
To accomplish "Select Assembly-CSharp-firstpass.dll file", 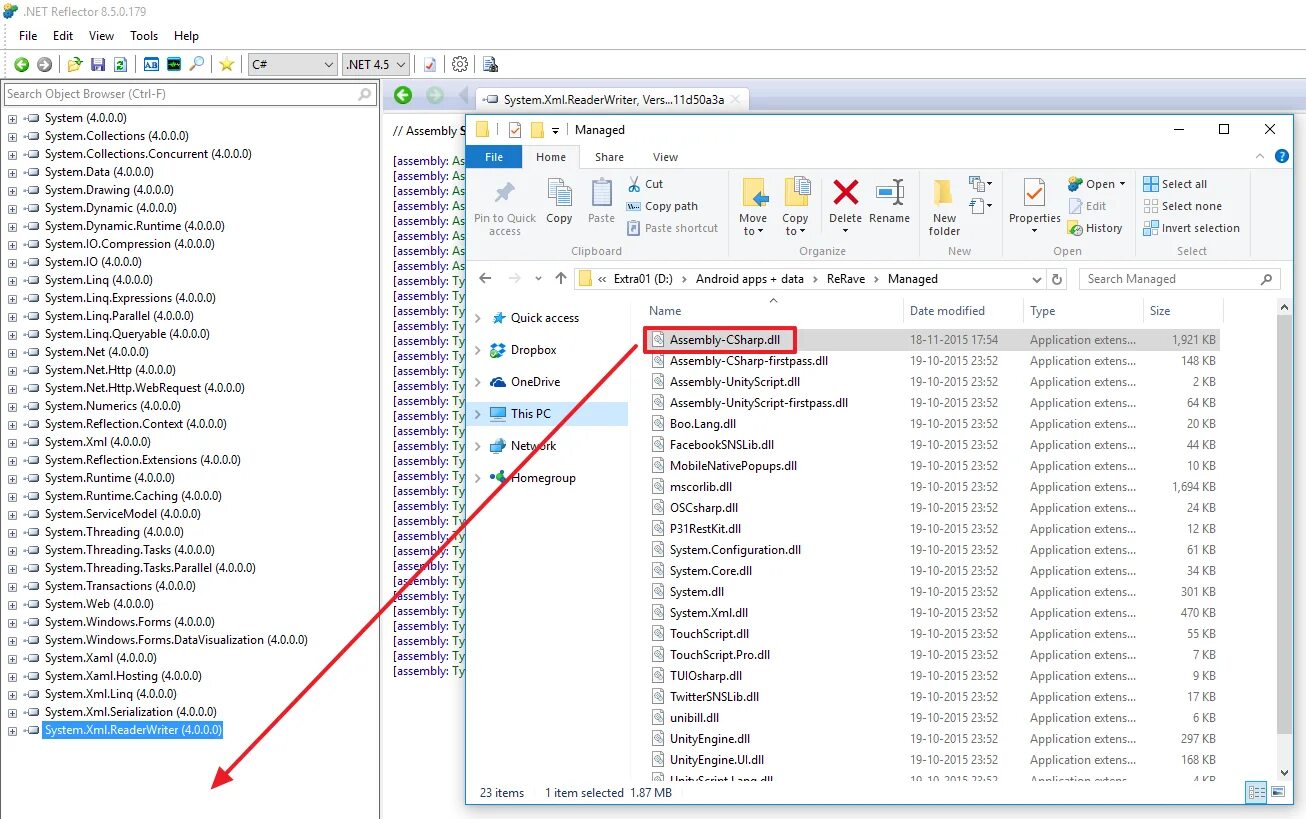I will coord(749,361).
